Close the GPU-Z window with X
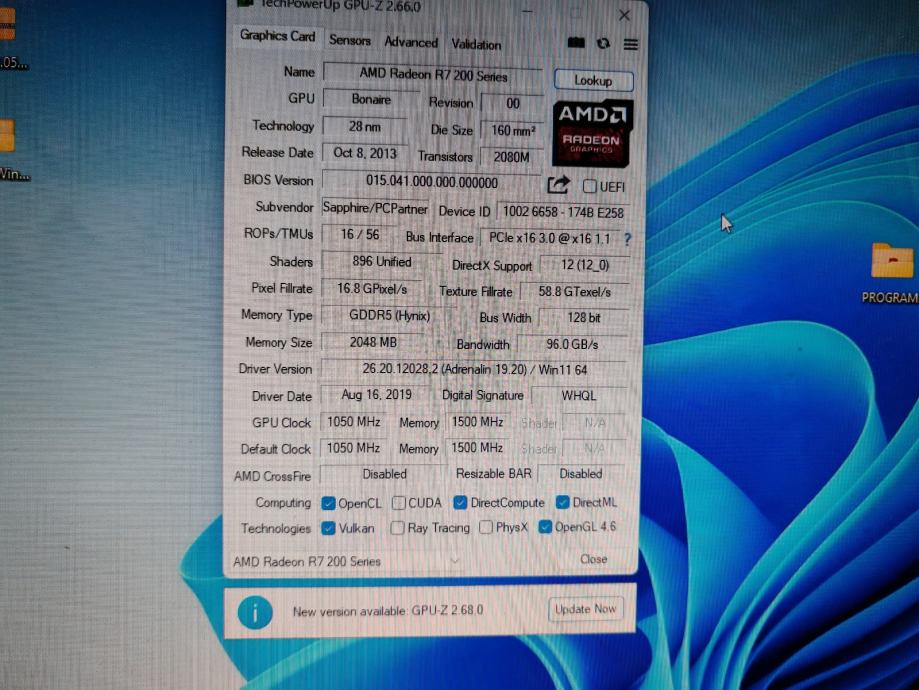Image resolution: width=919 pixels, height=690 pixels. click(624, 15)
